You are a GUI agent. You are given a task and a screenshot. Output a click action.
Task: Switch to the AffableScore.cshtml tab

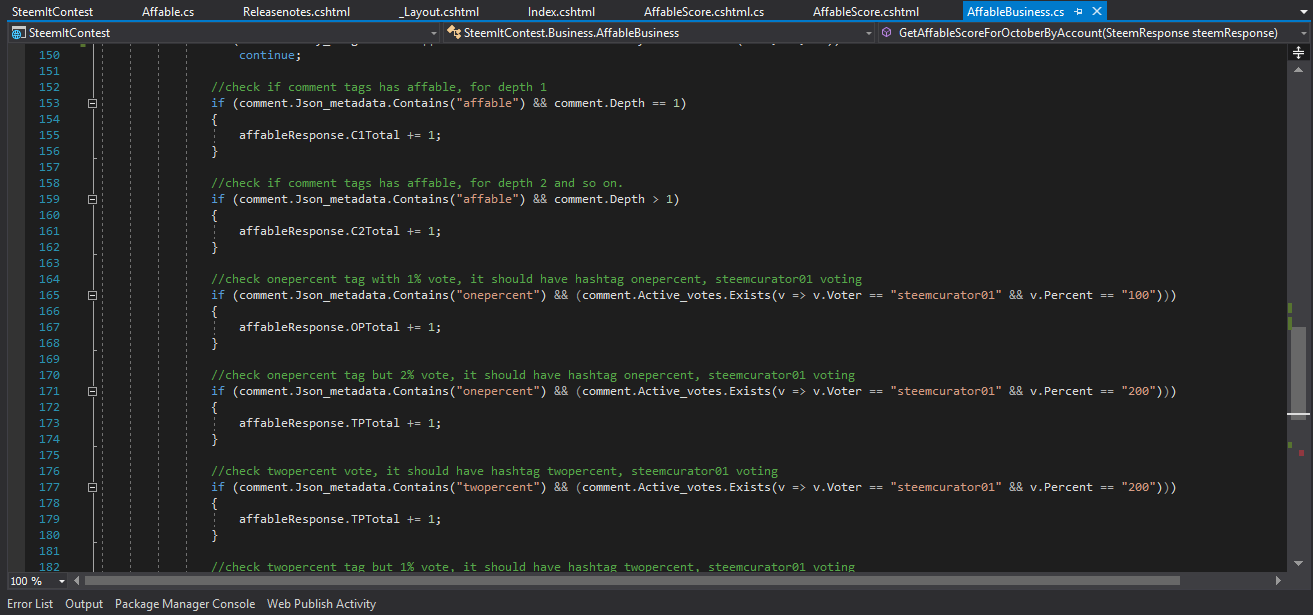coord(866,12)
